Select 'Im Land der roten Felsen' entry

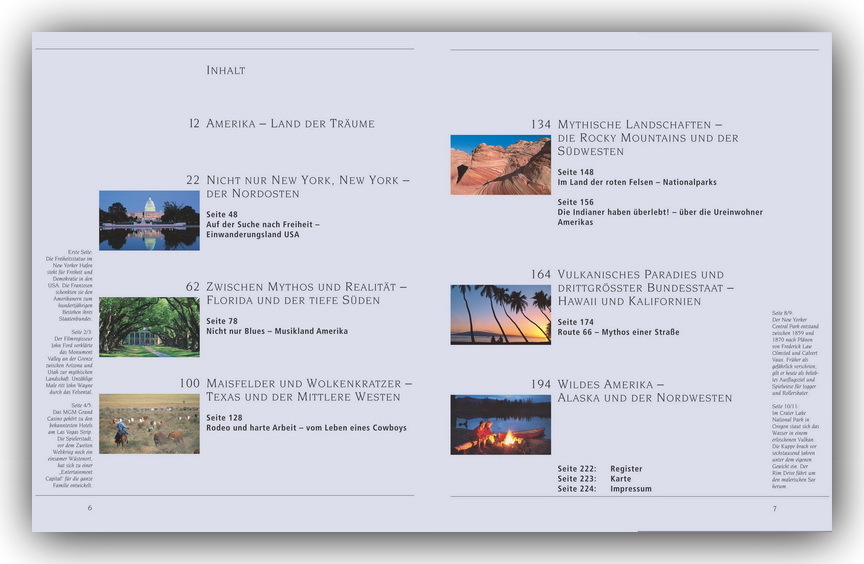(636, 182)
